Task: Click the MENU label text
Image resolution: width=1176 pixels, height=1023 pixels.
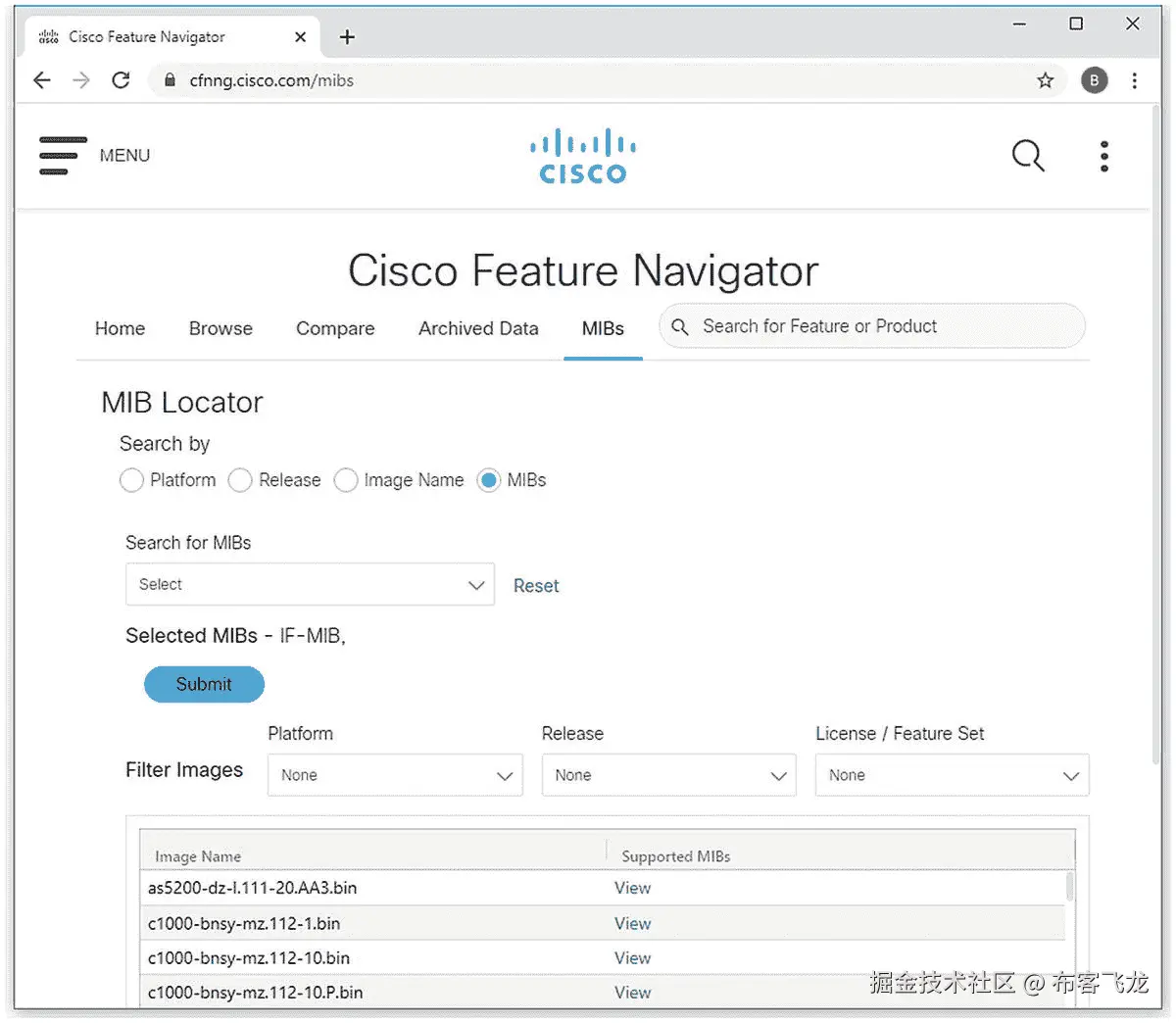Action: [124, 155]
